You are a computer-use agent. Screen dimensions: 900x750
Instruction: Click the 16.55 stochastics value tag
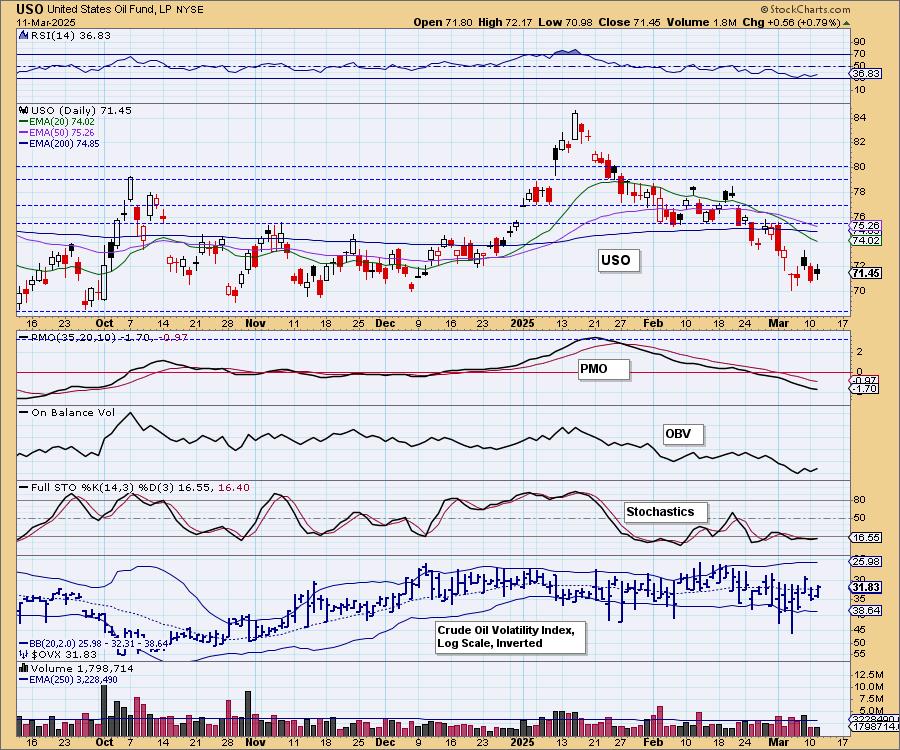[866, 538]
